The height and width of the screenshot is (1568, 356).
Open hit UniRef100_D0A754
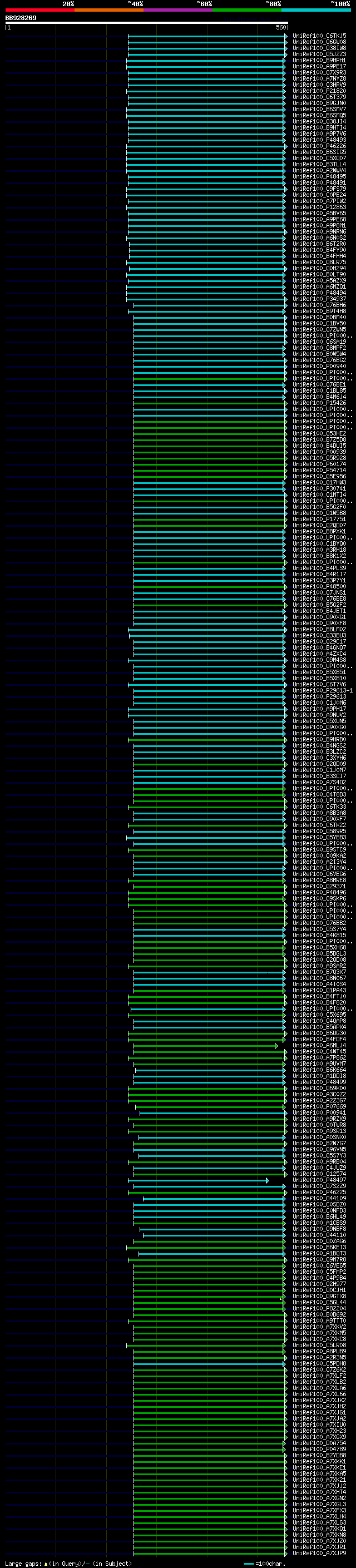tap(319, 1443)
